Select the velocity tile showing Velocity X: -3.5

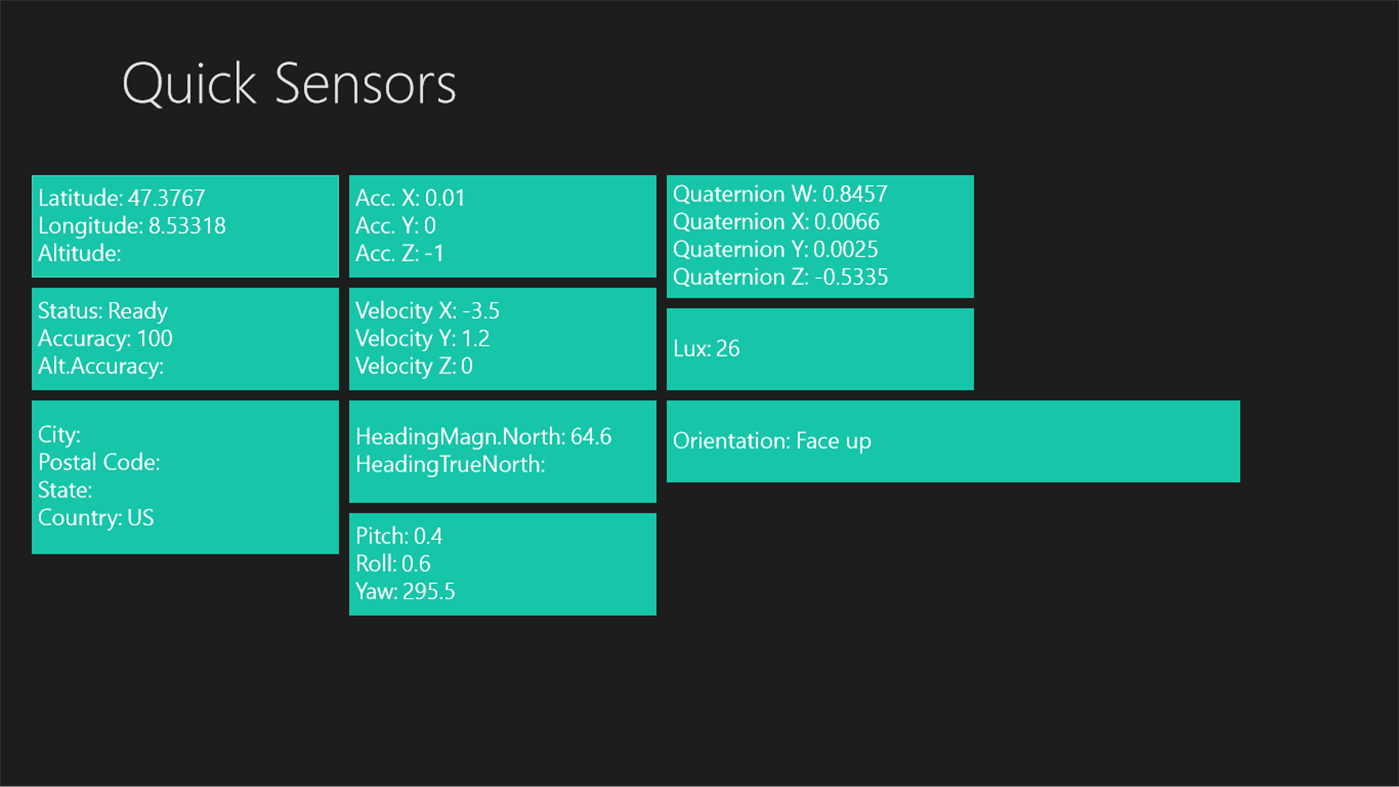click(x=502, y=338)
